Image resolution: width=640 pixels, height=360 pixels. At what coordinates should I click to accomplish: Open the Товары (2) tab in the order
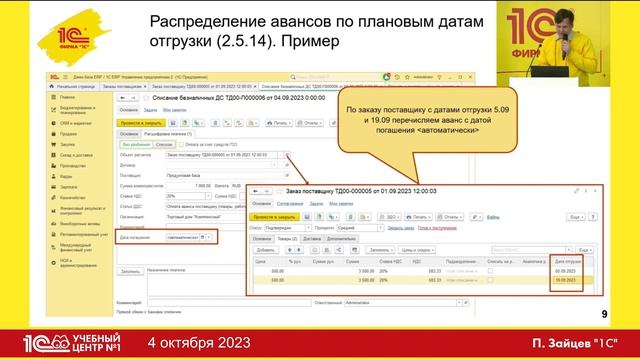point(287,239)
